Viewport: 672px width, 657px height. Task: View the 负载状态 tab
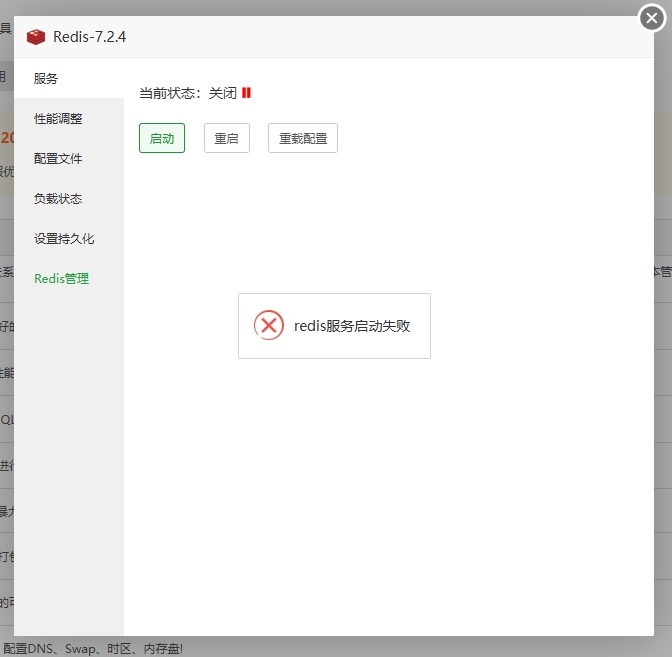click(69, 198)
